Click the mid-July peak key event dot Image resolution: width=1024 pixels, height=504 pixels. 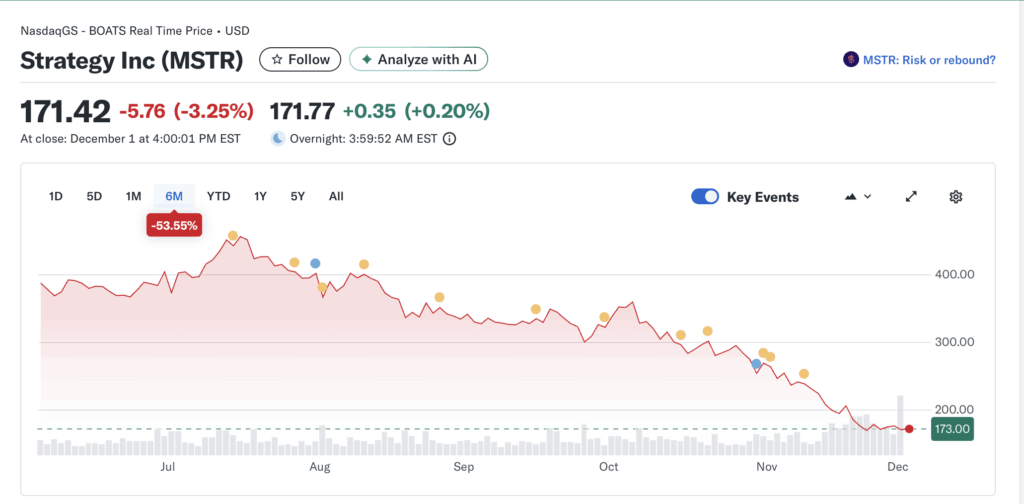point(232,236)
